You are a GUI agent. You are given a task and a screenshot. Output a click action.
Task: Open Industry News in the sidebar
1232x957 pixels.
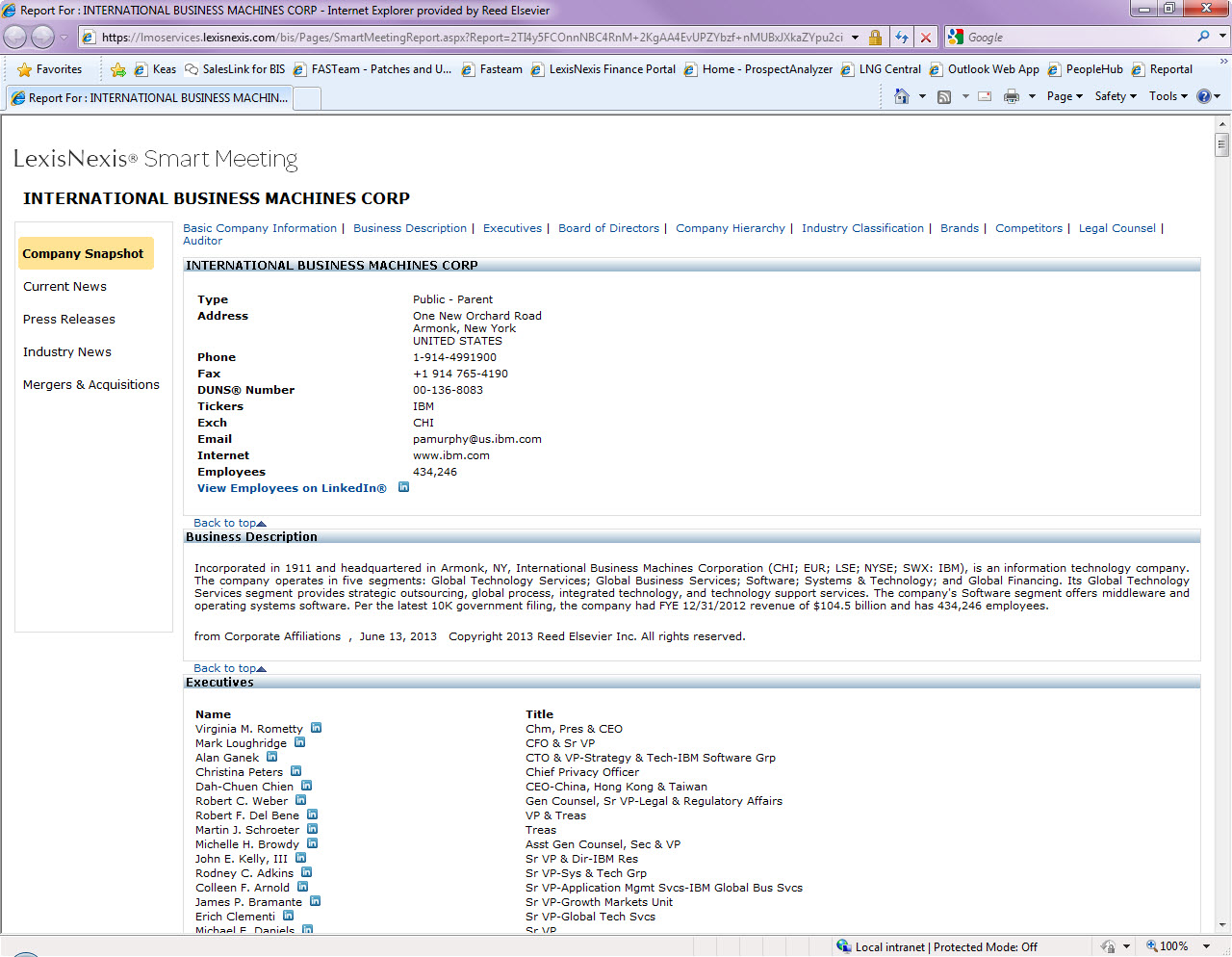click(67, 351)
